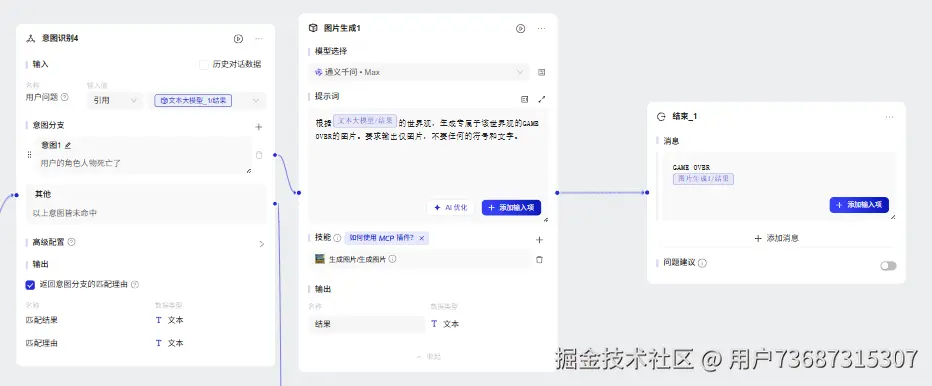
Task: Open more options menu of 结束_1 node
Action: click(889, 117)
